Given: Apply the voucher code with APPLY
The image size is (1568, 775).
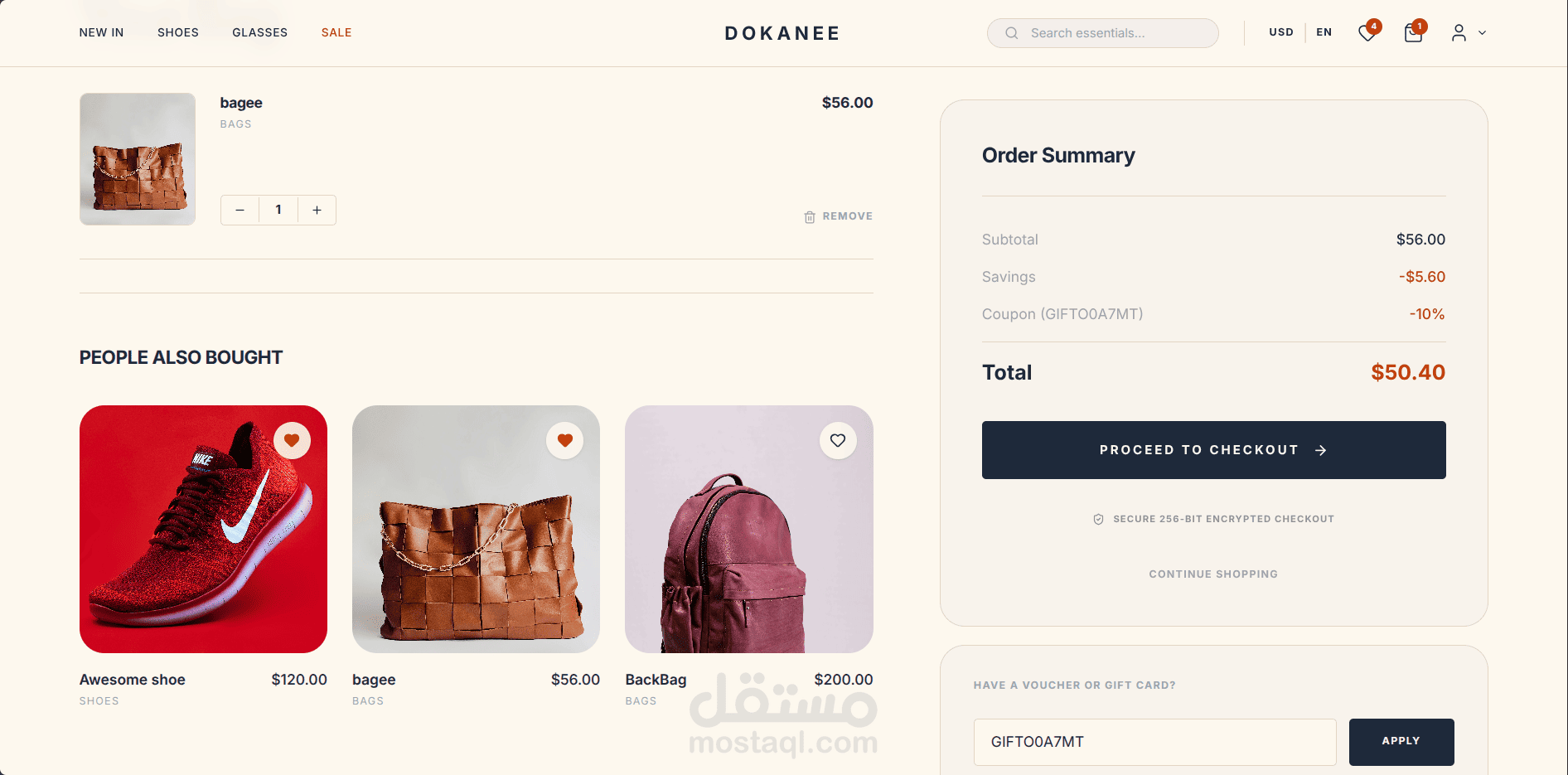Looking at the screenshot, I should pos(1401,742).
